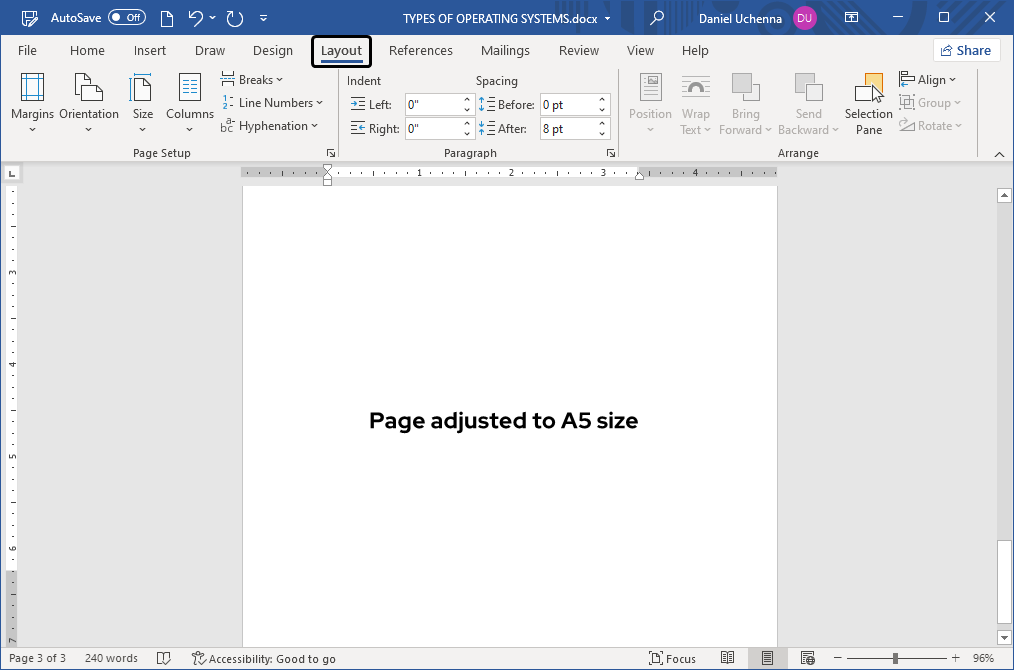Open the Review ribbon tab
The image size is (1014, 670).
pos(578,50)
